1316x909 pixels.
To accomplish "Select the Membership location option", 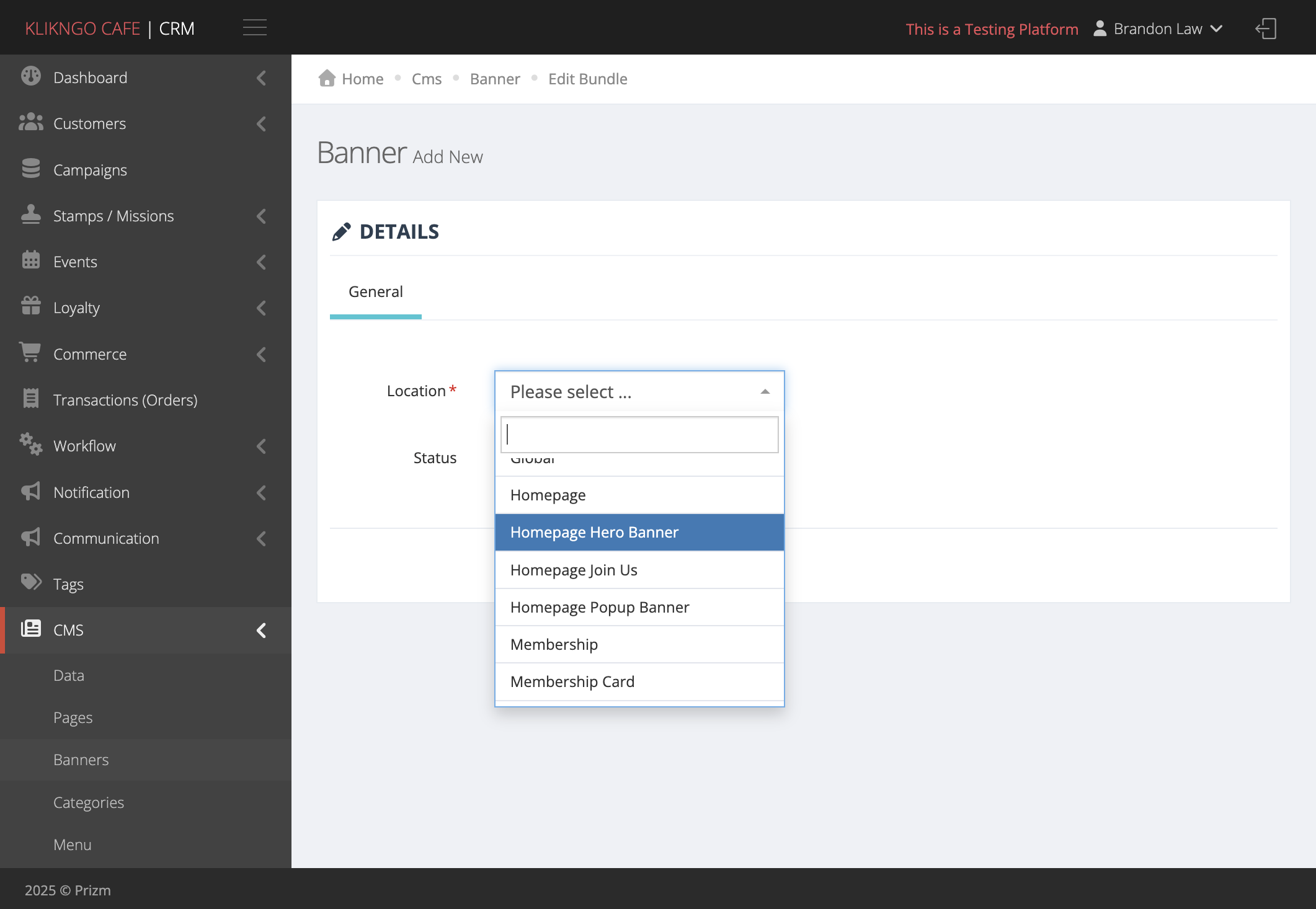I will pyautogui.click(x=639, y=644).
